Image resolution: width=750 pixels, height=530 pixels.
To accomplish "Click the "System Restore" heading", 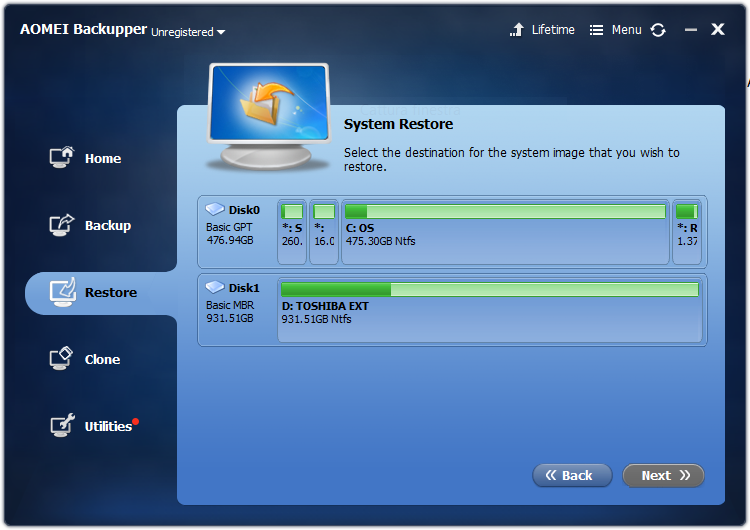I will click(398, 124).
